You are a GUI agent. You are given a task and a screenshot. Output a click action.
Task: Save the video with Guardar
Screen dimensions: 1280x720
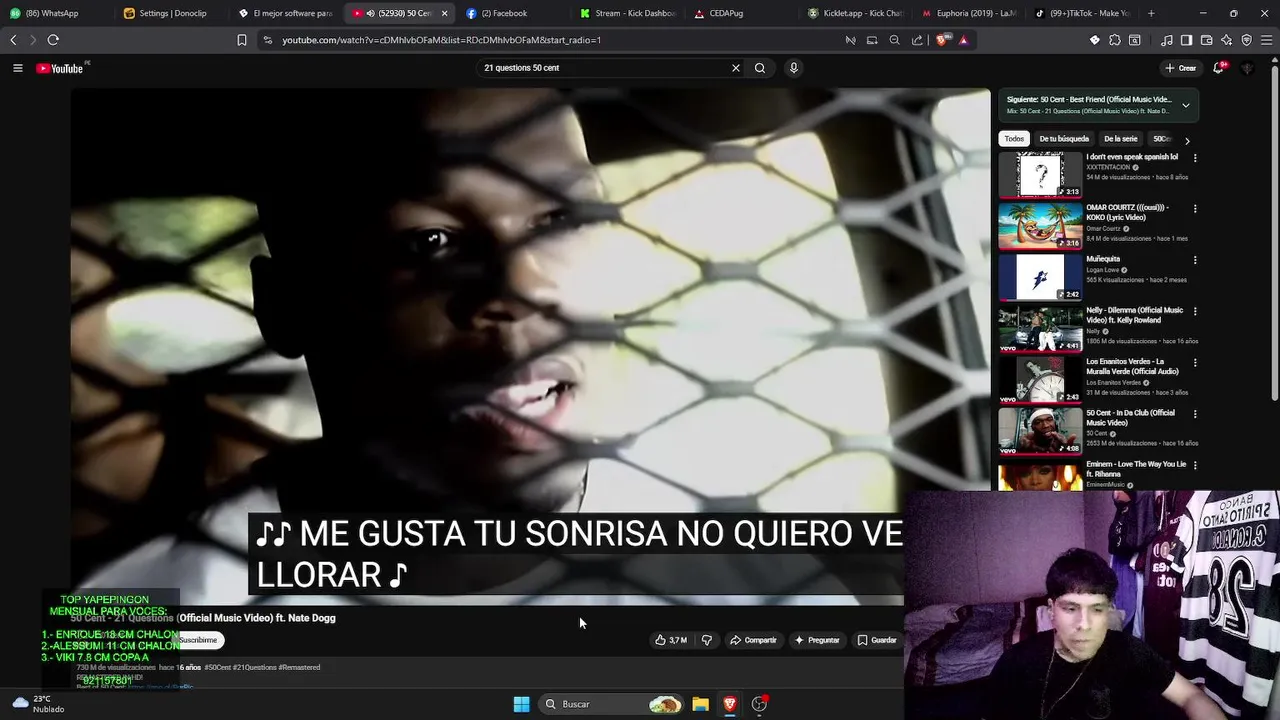(877, 640)
